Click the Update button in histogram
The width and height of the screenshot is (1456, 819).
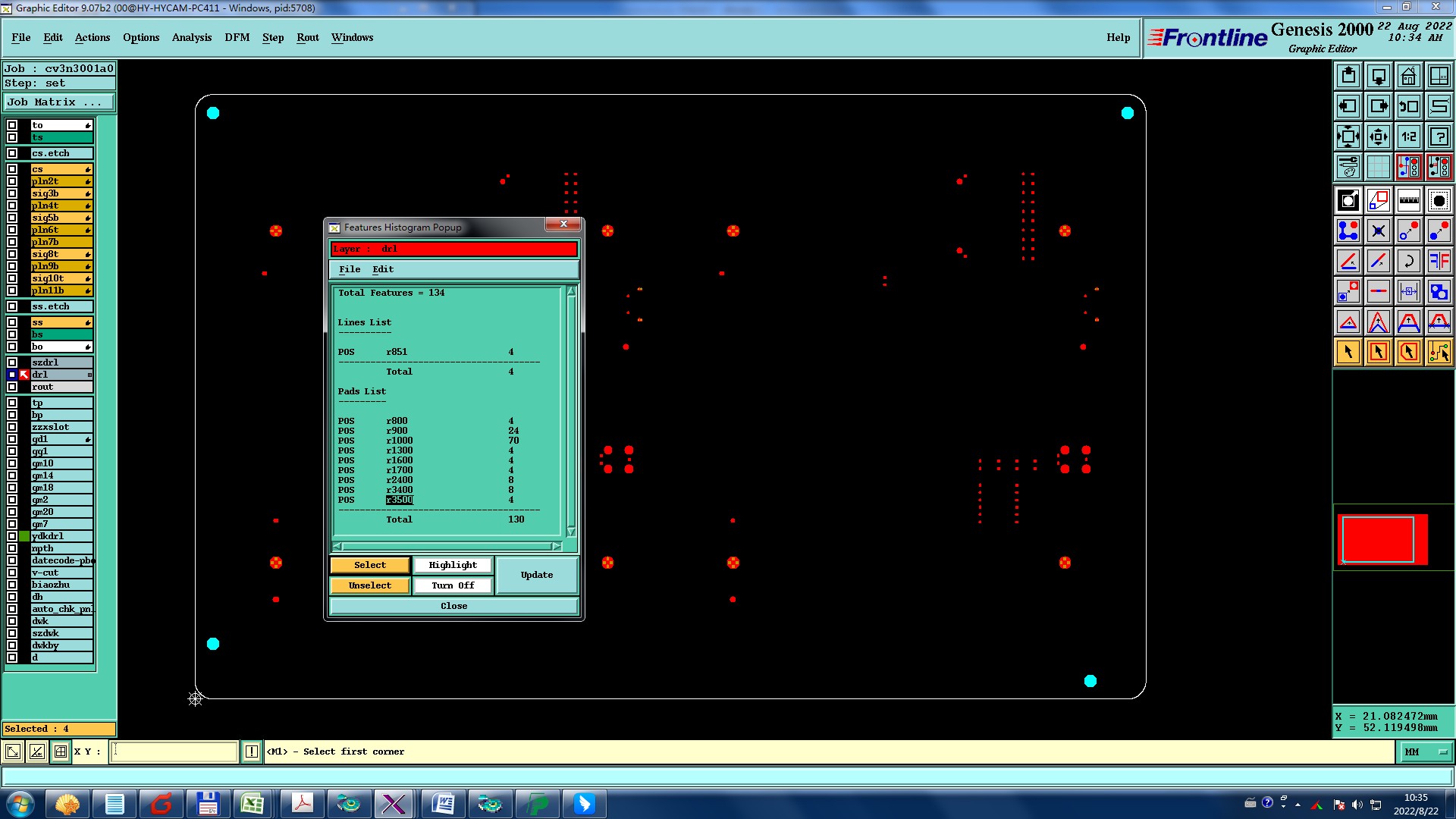[x=536, y=575]
